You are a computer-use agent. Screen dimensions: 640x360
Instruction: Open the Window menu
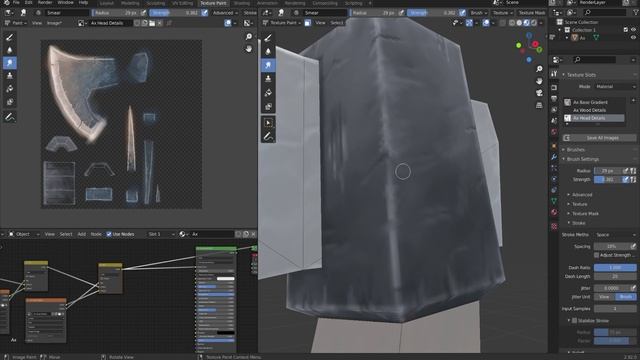click(x=65, y=2)
